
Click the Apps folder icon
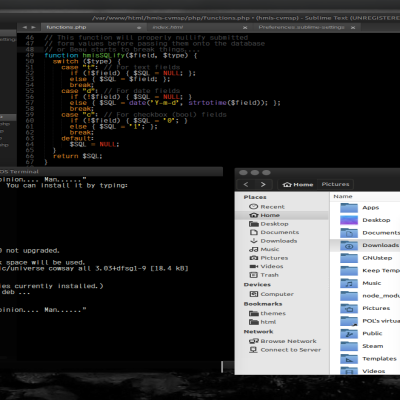pyautogui.click(x=349, y=207)
